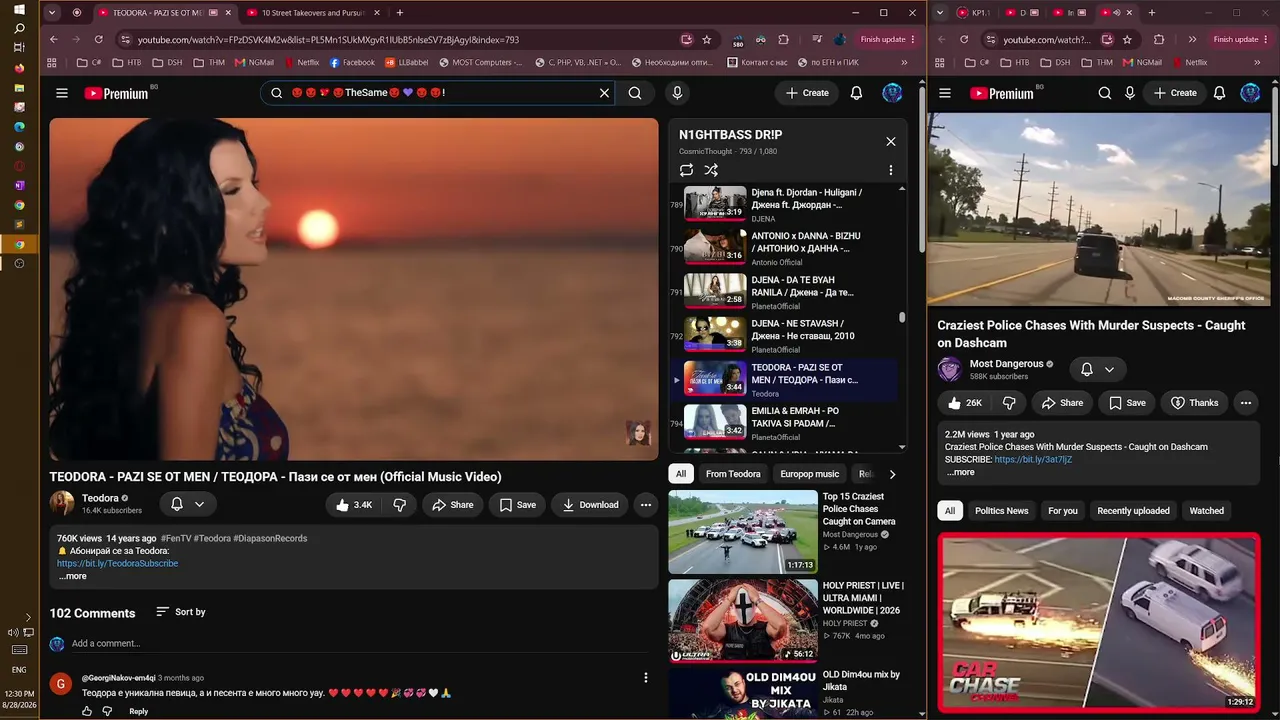
Task: Open tab search dropdown in left browser
Action: click(x=54, y=13)
